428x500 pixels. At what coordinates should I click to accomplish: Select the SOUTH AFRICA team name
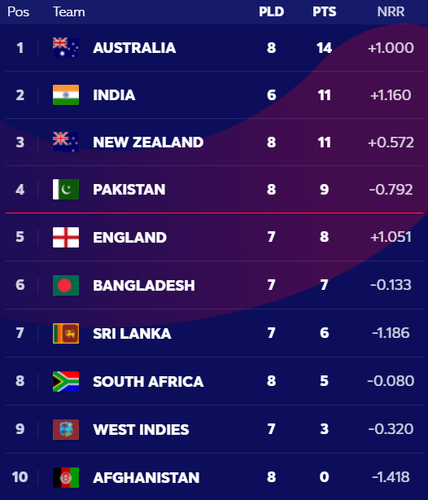[x=148, y=382]
